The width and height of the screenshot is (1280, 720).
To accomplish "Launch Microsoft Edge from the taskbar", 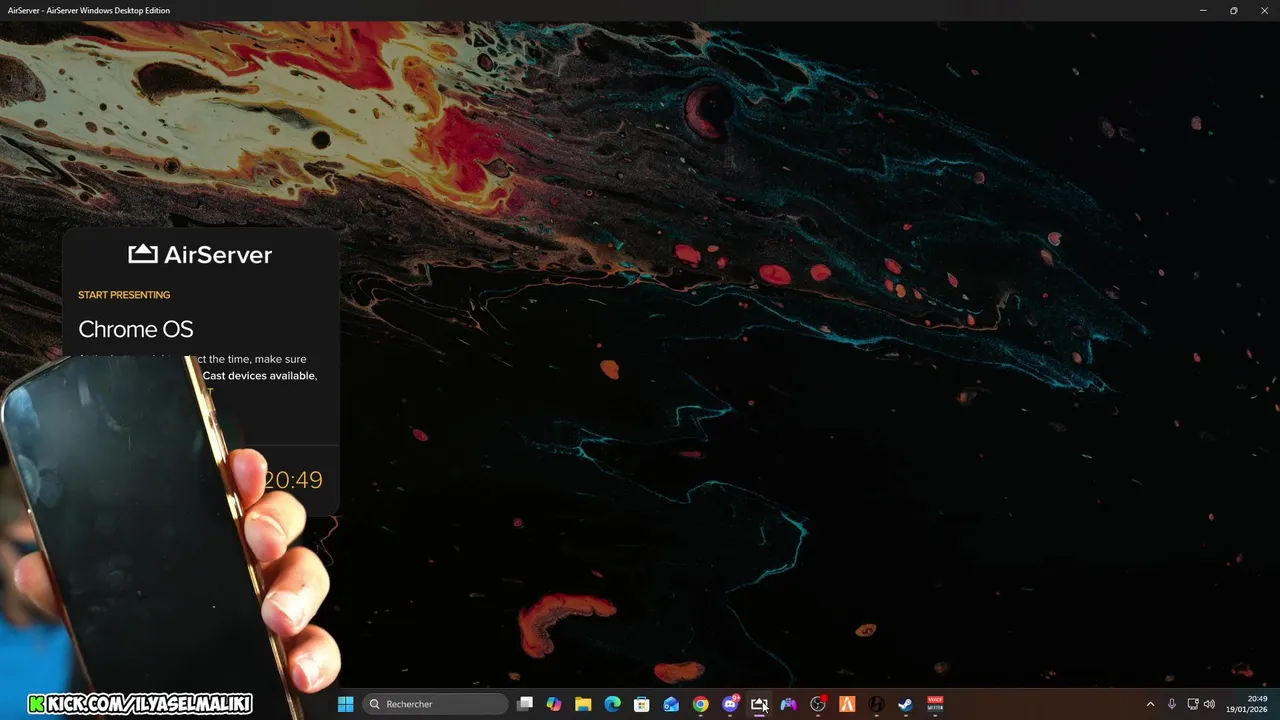I will [613, 704].
